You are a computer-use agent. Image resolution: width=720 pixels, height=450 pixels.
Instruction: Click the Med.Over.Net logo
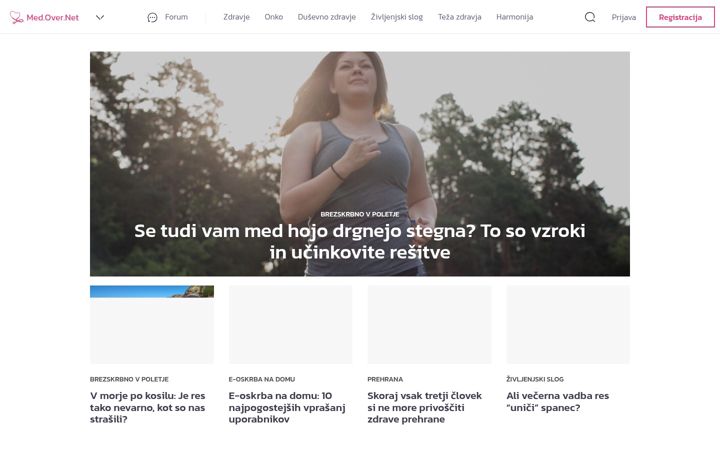(x=44, y=17)
